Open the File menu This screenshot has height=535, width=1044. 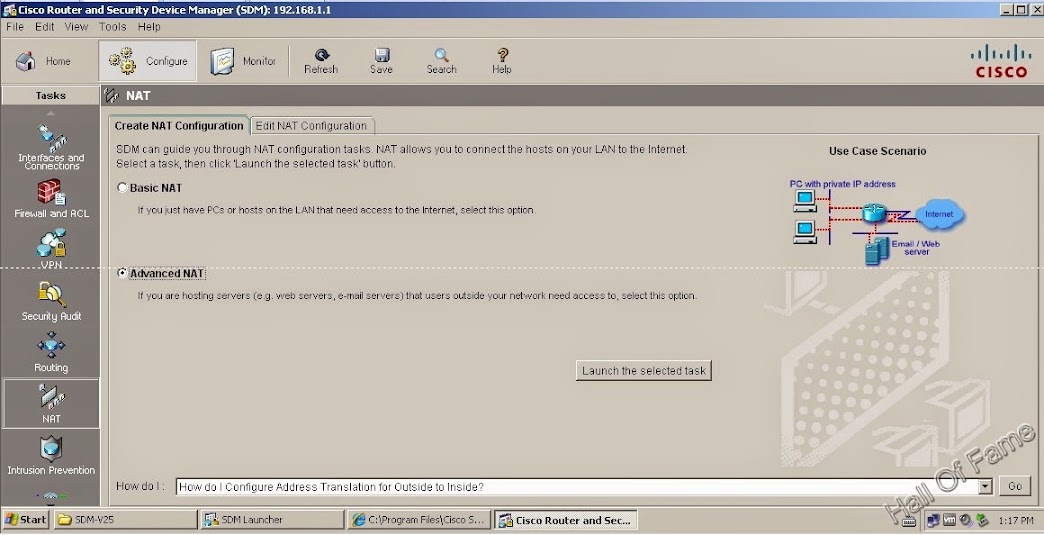click(15, 27)
